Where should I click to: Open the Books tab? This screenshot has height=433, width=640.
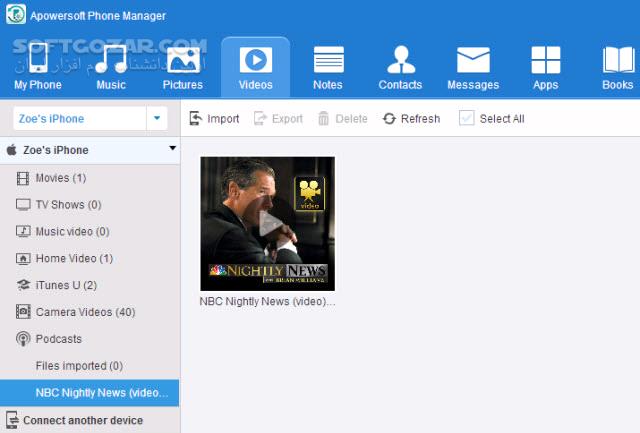(x=618, y=67)
